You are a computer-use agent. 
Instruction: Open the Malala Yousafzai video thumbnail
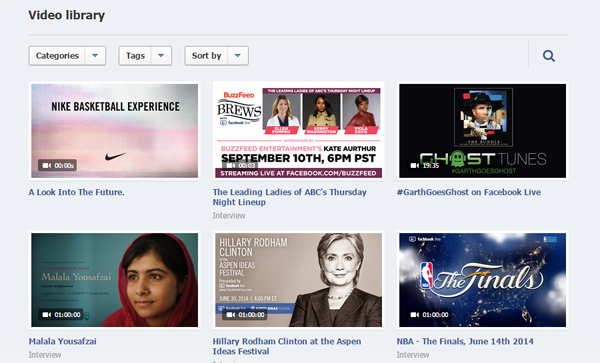(114, 280)
